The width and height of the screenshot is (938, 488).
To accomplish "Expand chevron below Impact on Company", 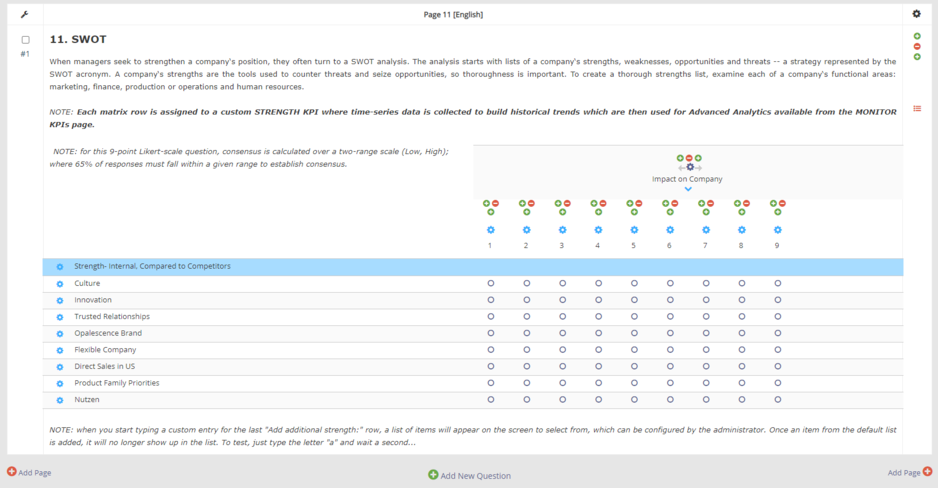I will [688, 189].
